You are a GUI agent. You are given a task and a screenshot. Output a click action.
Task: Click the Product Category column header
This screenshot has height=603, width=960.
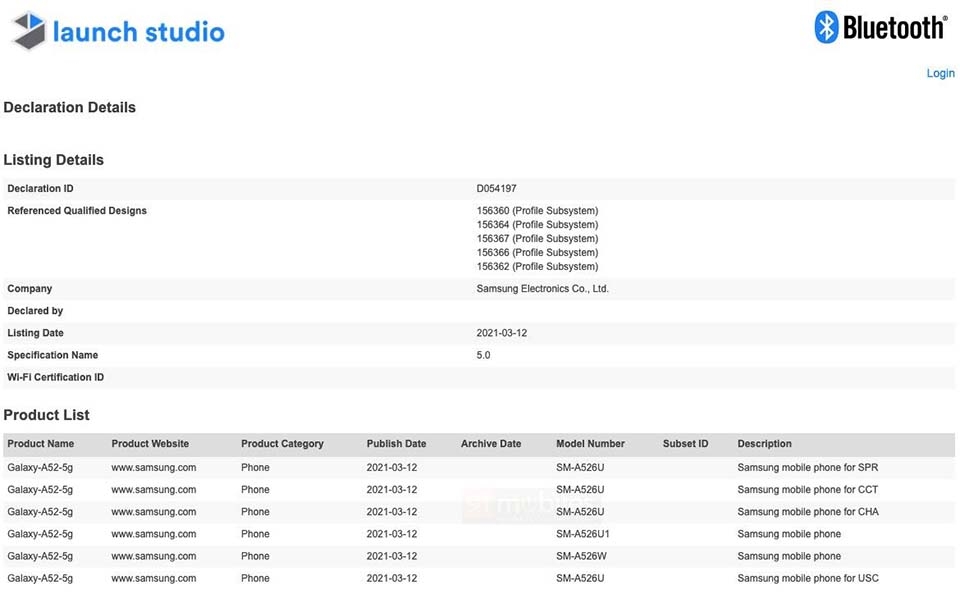coord(282,444)
